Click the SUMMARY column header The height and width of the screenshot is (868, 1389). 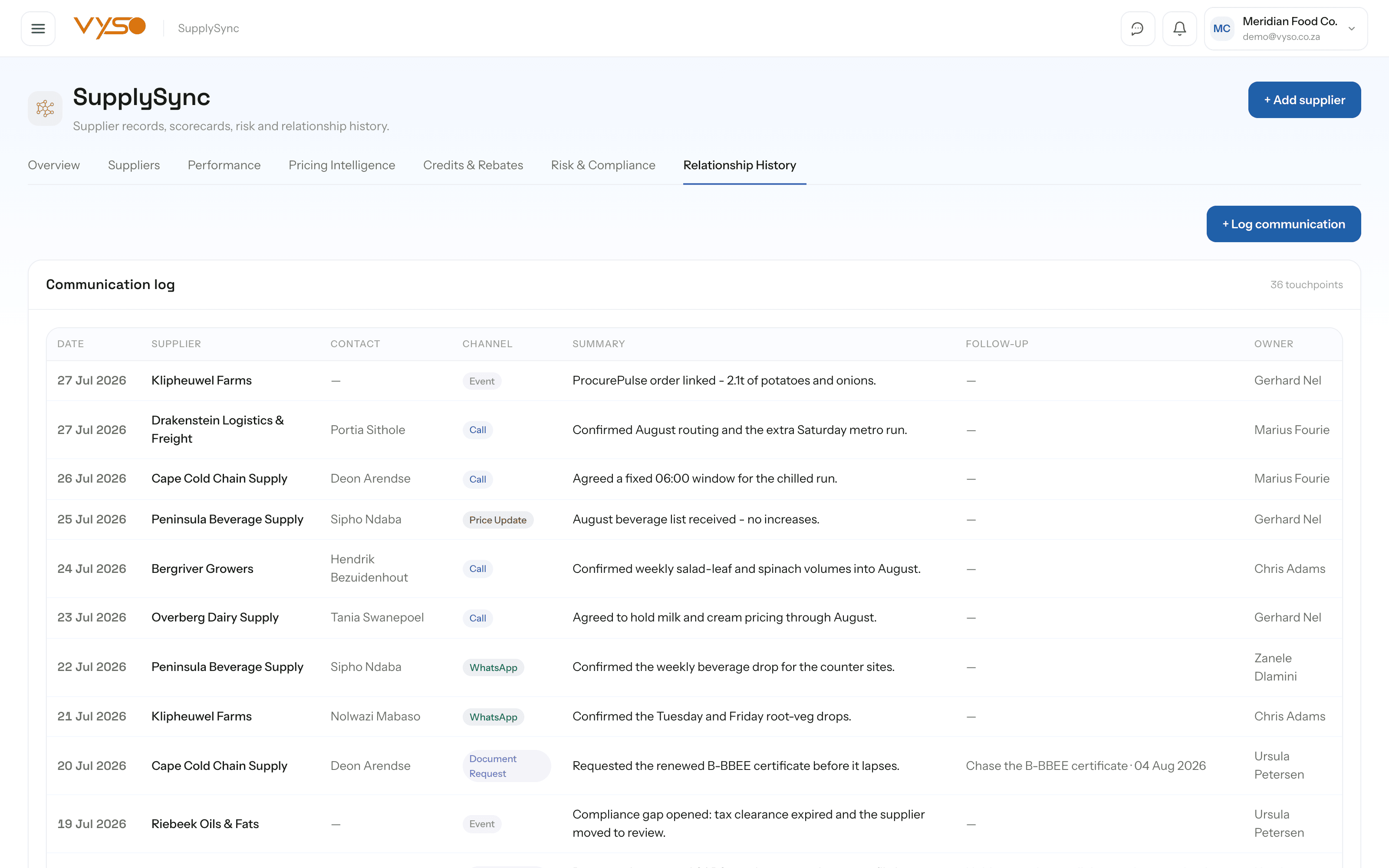599,344
